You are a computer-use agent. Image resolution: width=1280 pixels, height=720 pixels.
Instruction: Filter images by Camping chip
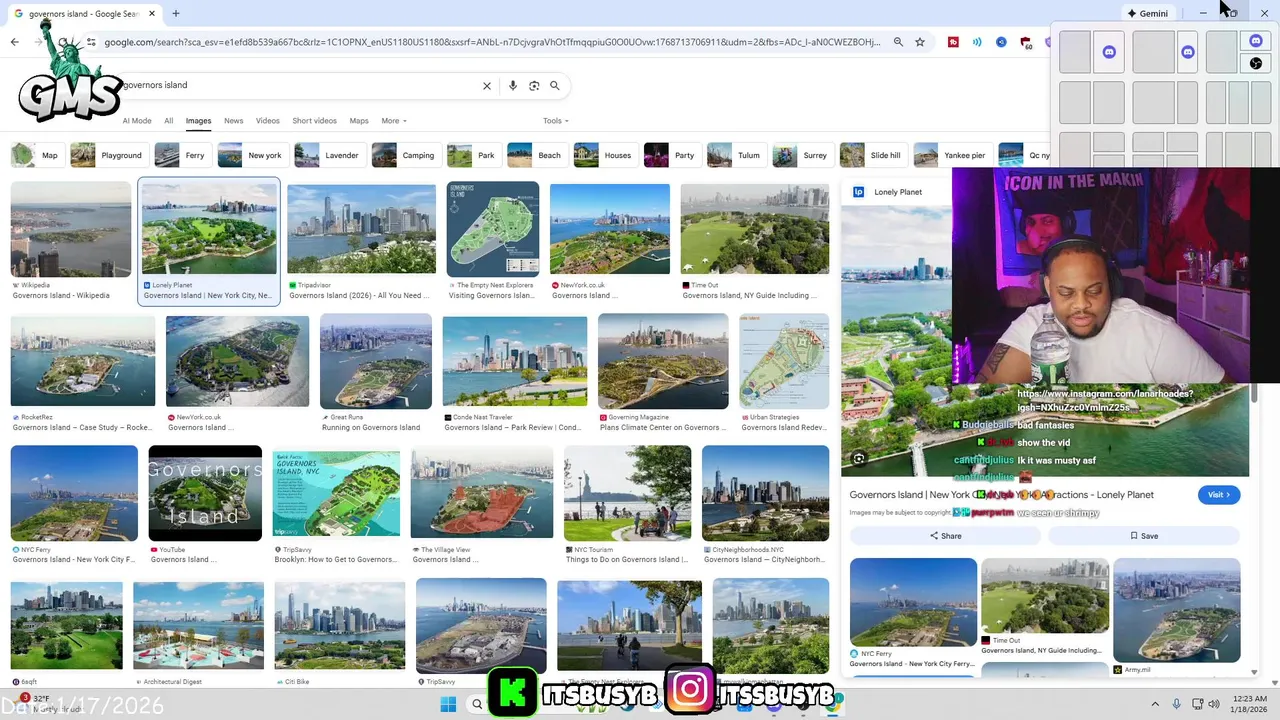[405, 155]
